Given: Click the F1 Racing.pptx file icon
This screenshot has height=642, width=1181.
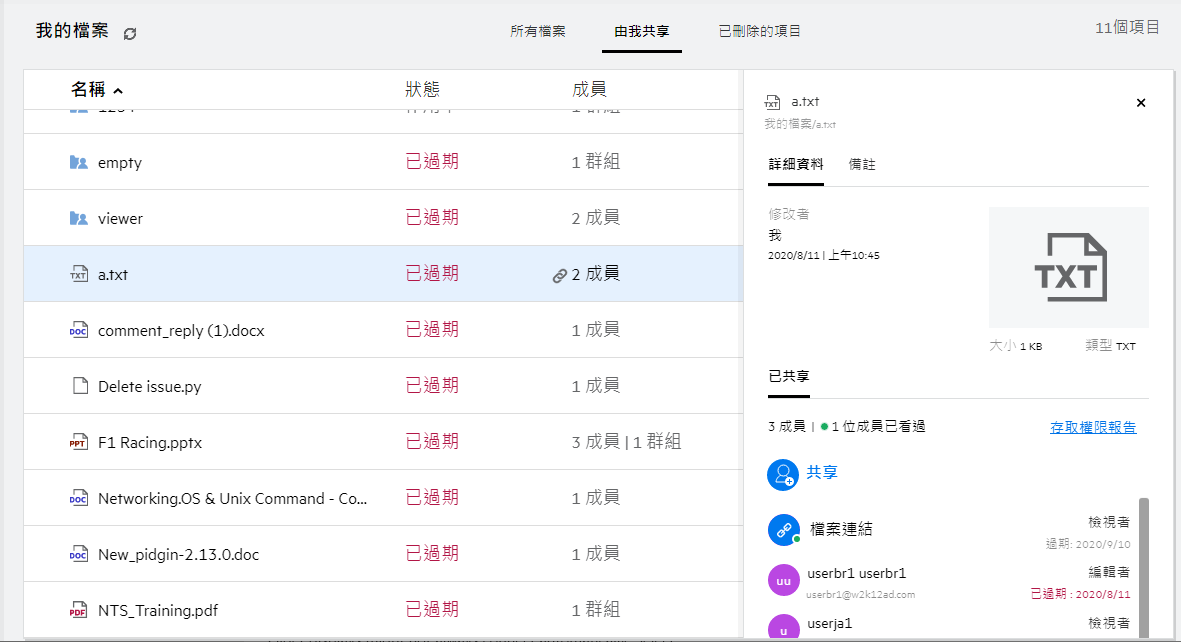Looking at the screenshot, I should [x=79, y=442].
